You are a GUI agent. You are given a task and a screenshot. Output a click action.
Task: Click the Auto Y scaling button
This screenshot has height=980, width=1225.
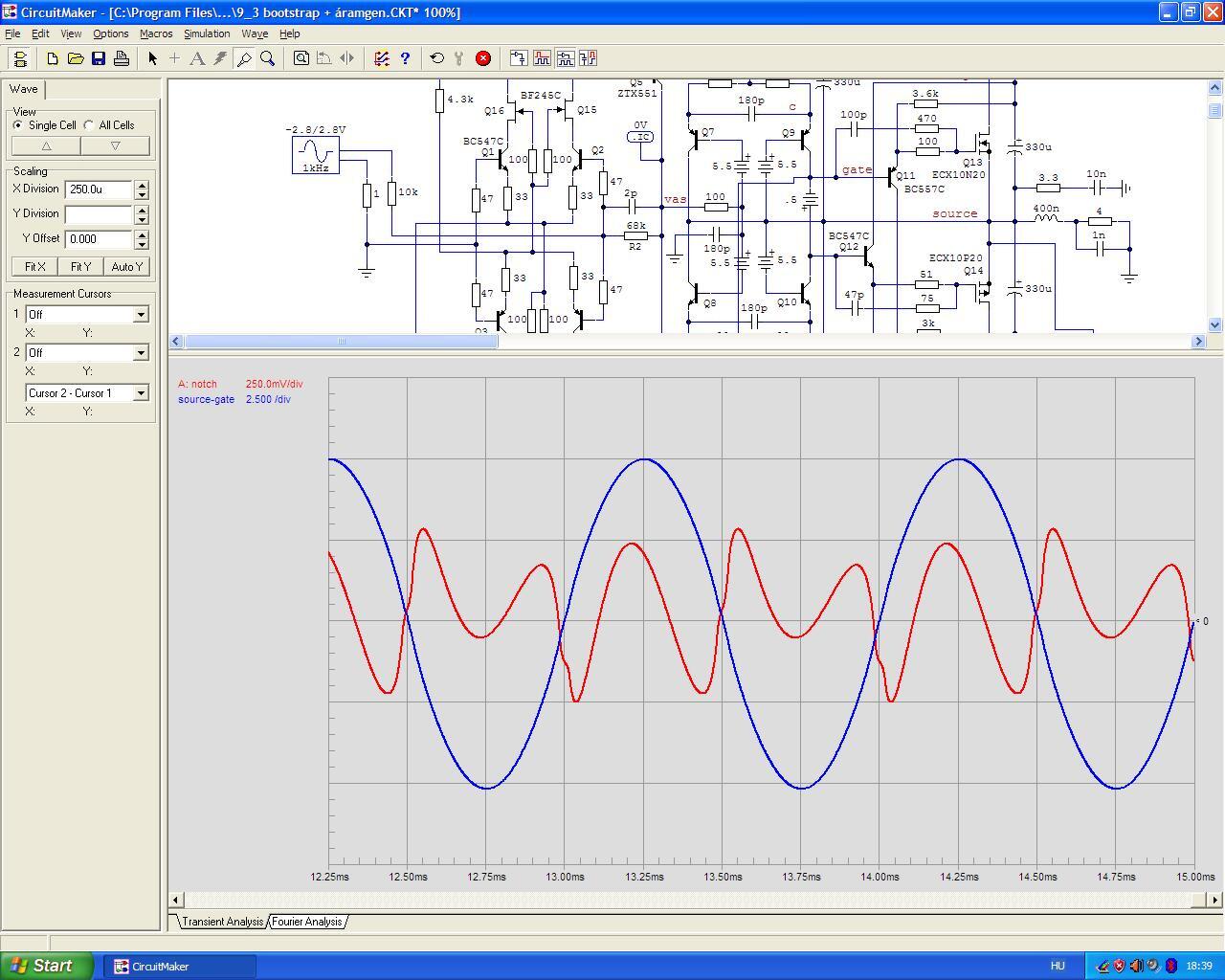(127, 267)
